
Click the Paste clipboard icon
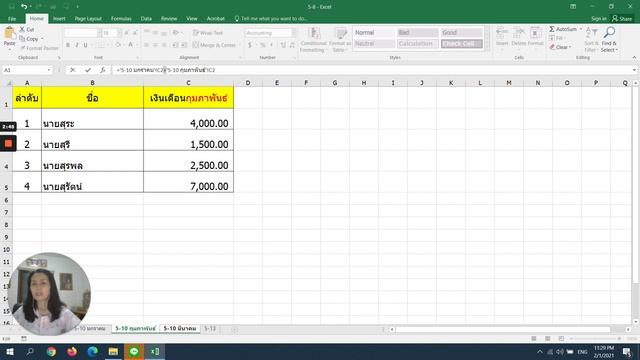[9, 33]
